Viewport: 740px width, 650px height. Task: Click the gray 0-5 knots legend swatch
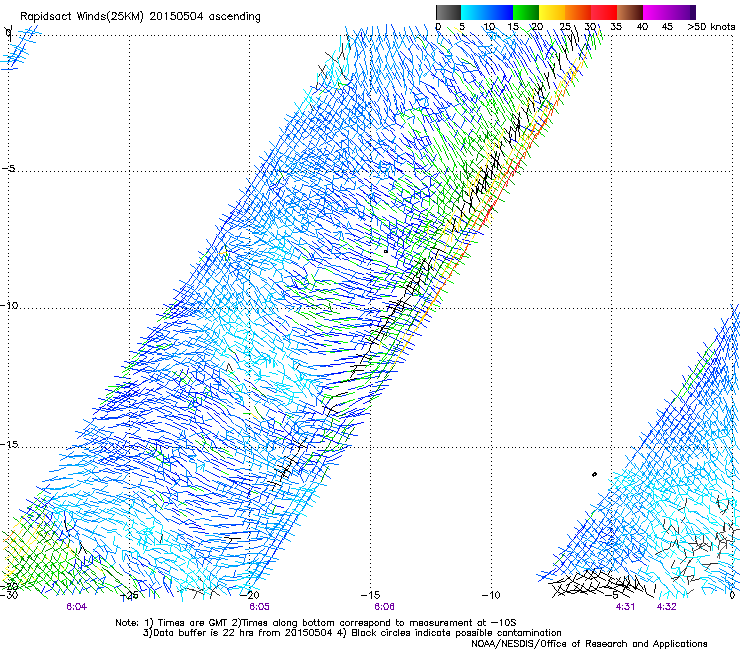(448, 12)
